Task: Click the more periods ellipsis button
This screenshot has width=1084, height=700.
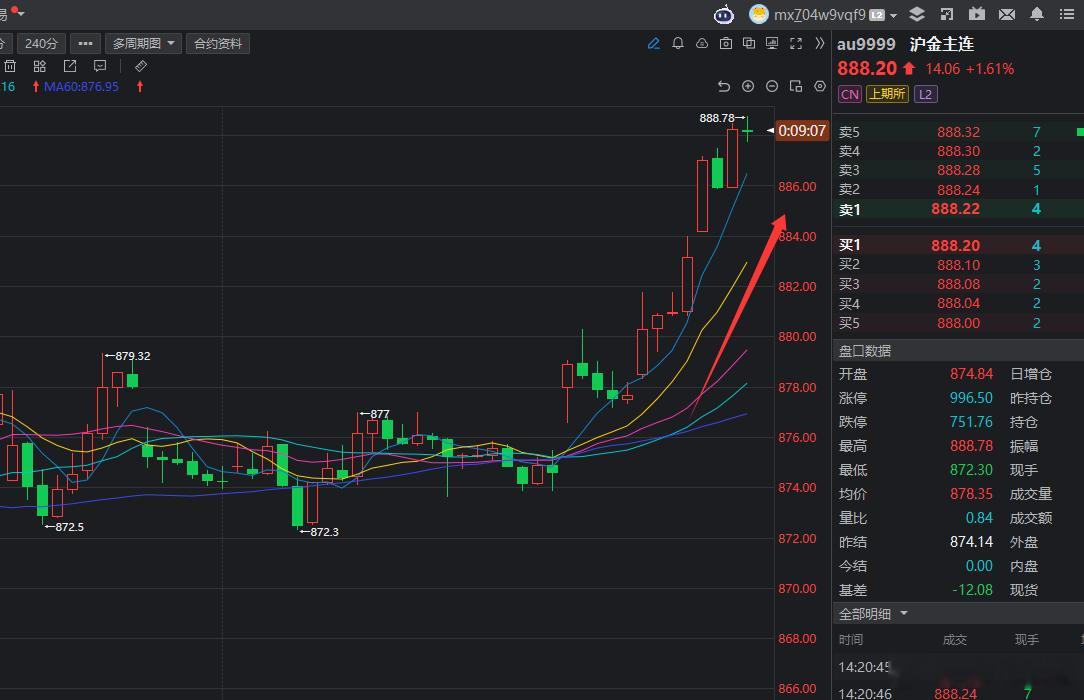Action: click(85, 44)
